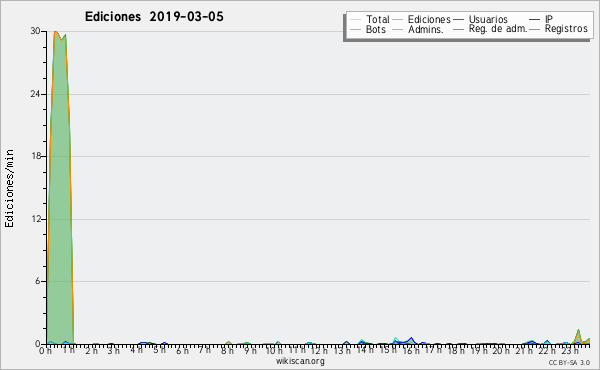This screenshot has width=600, height=370.
Task: Click the x-axis label '10 h'
Action: (x=274, y=351)
